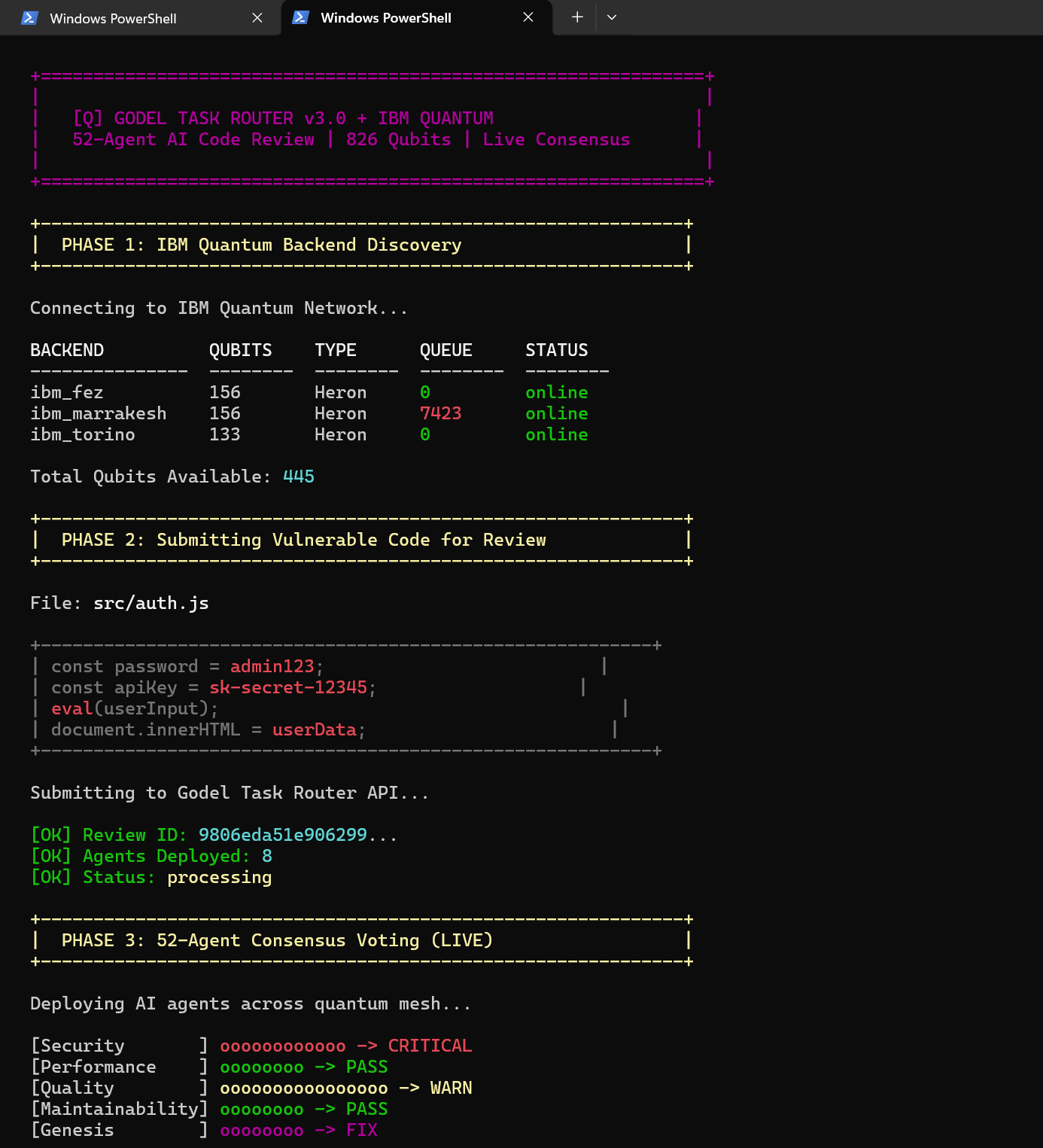Click the PowerShell icon on the active tab

tap(300, 17)
